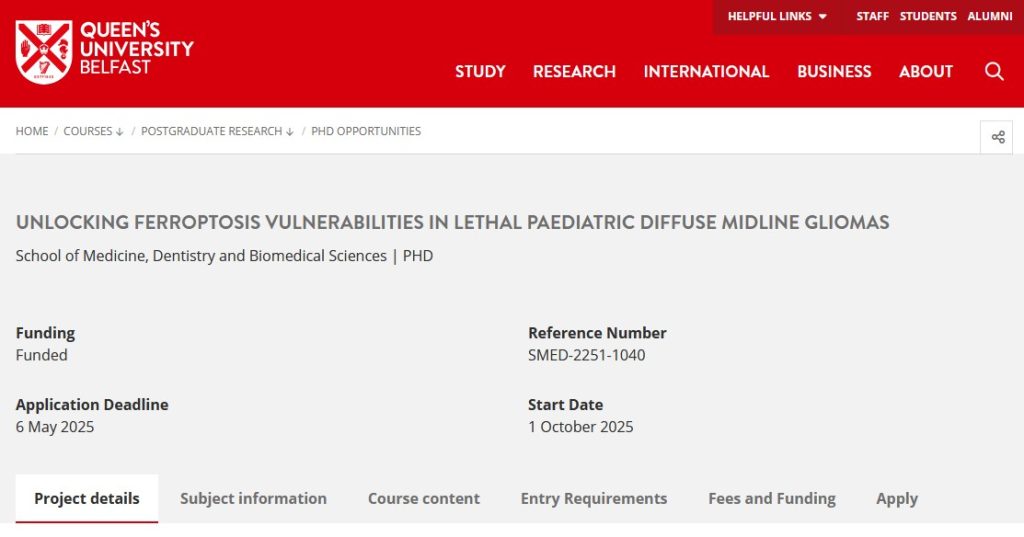1024x537 pixels.
Task: Click the share icon button
Action: tap(997, 137)
